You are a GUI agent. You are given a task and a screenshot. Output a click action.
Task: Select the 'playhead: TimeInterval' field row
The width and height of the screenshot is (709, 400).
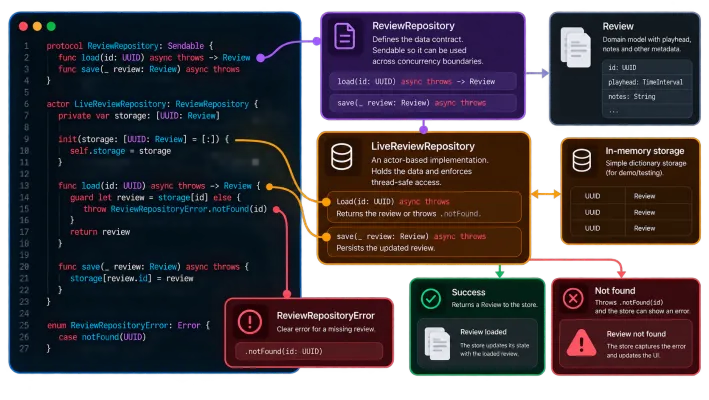click(x=647, y=82)
